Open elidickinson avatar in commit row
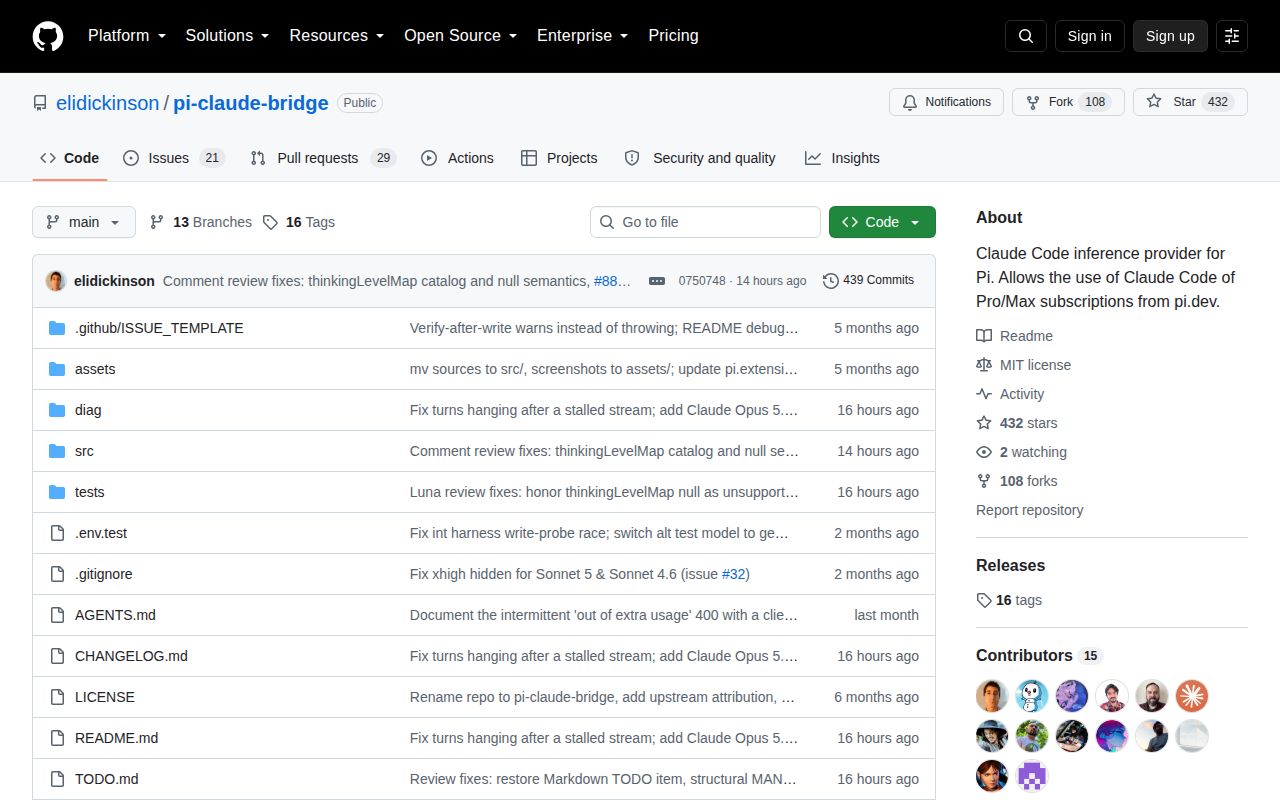The height and width of the screenshot is (800, 1280). tap(56, 281)
